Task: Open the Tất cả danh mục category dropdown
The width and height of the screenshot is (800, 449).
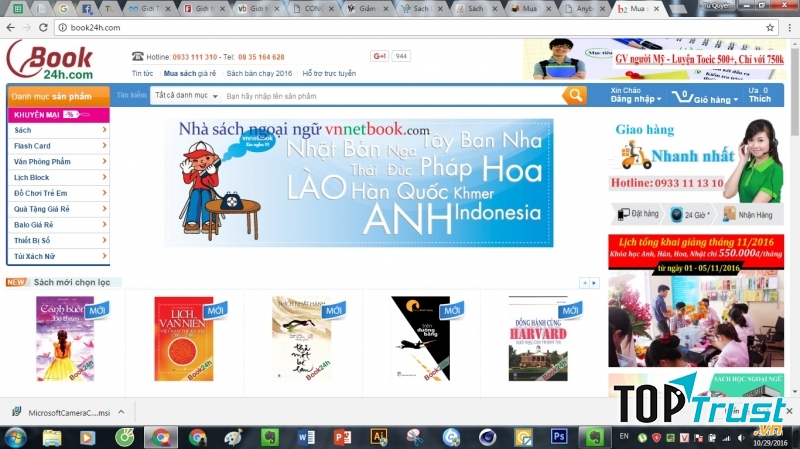Action: [186, 95]
